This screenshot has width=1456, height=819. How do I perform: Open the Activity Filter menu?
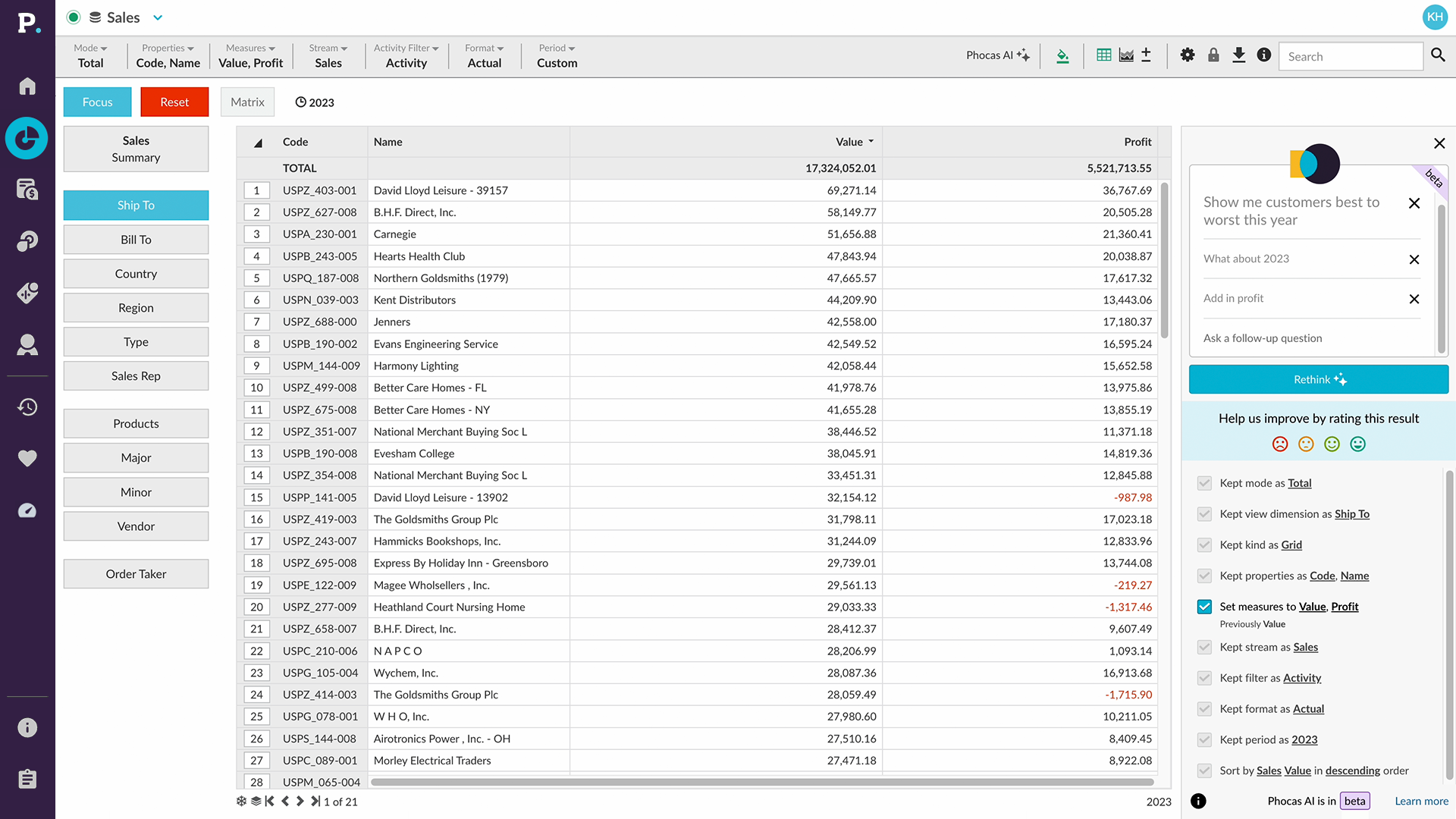(x=406, y=48)
